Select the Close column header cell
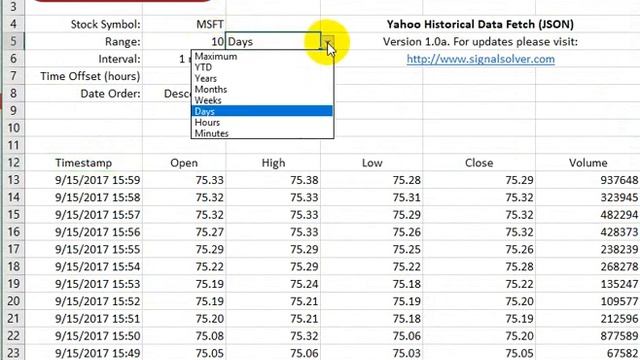The height and width of the screenshot is (360, 640). pyautogui.click(x=479, y=163)
